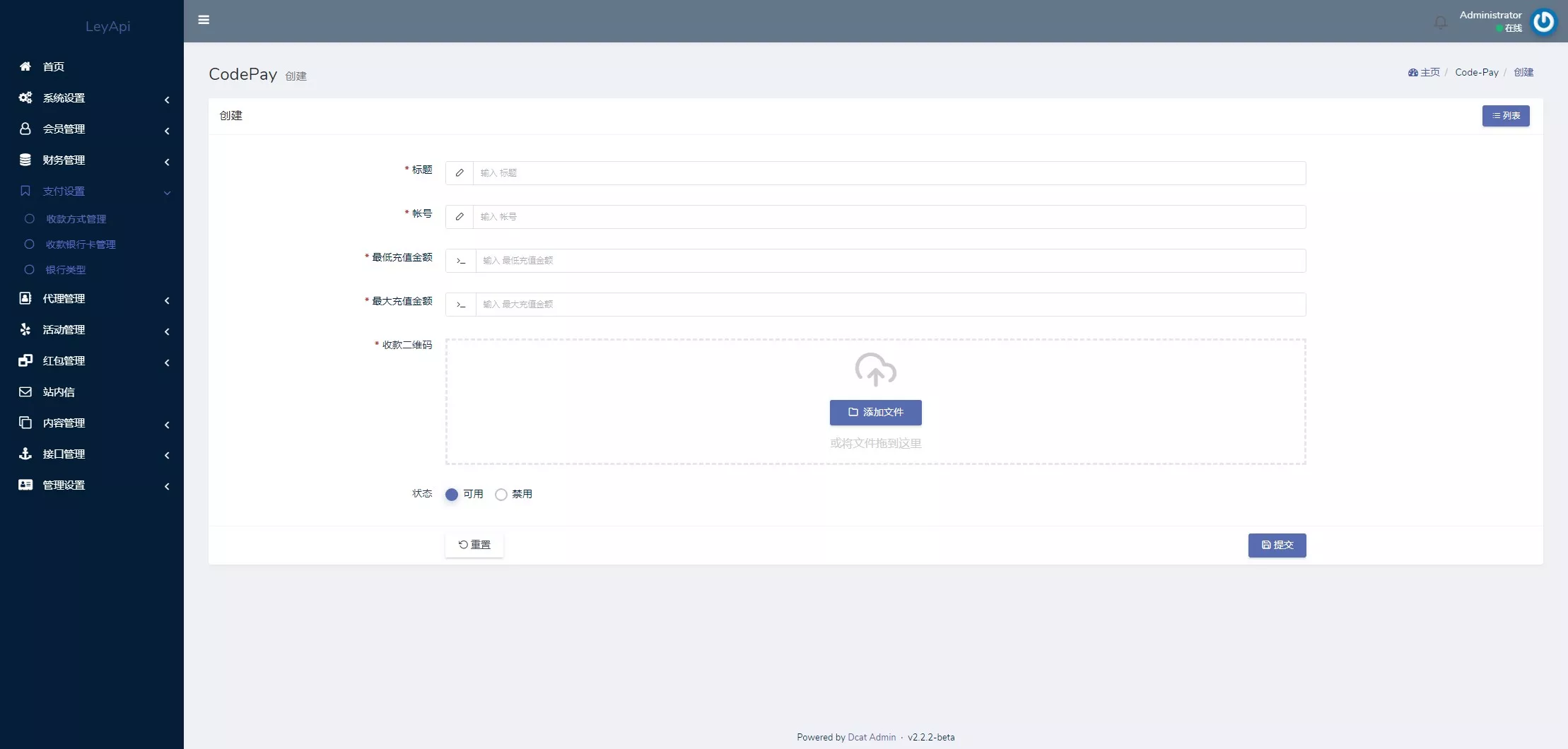The image size is (1568, 749).
Task: Click the cloud upload icon
Action: pyautogui.click(x=875, y=370)
